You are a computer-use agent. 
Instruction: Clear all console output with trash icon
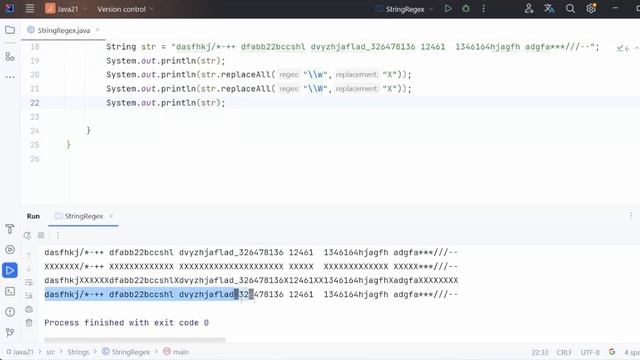[x=29, y=322]
